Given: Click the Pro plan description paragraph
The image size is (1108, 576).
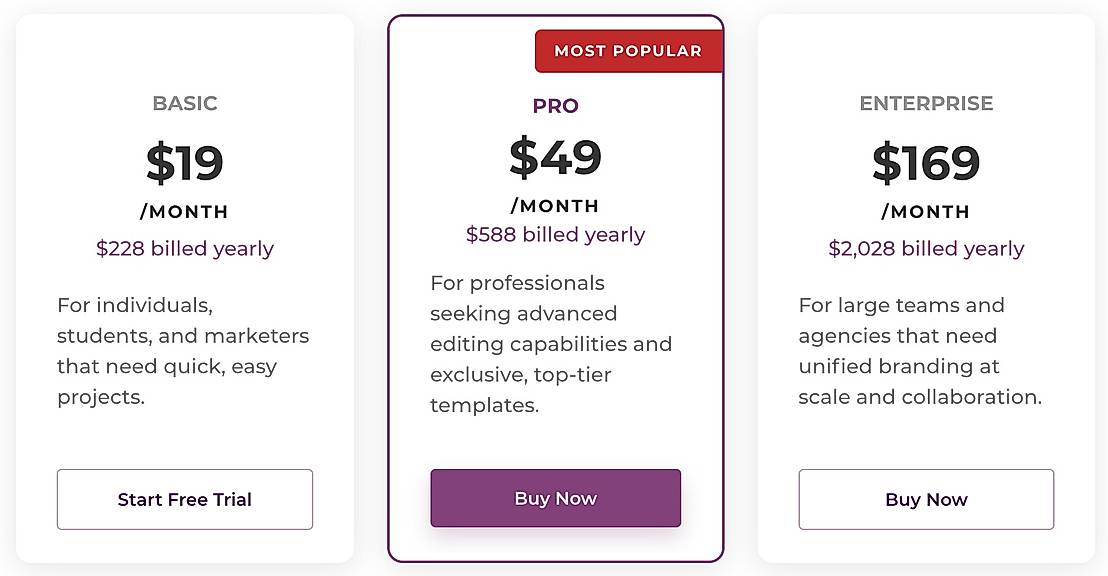Looking at the screenshot, I should click(550, 344).
